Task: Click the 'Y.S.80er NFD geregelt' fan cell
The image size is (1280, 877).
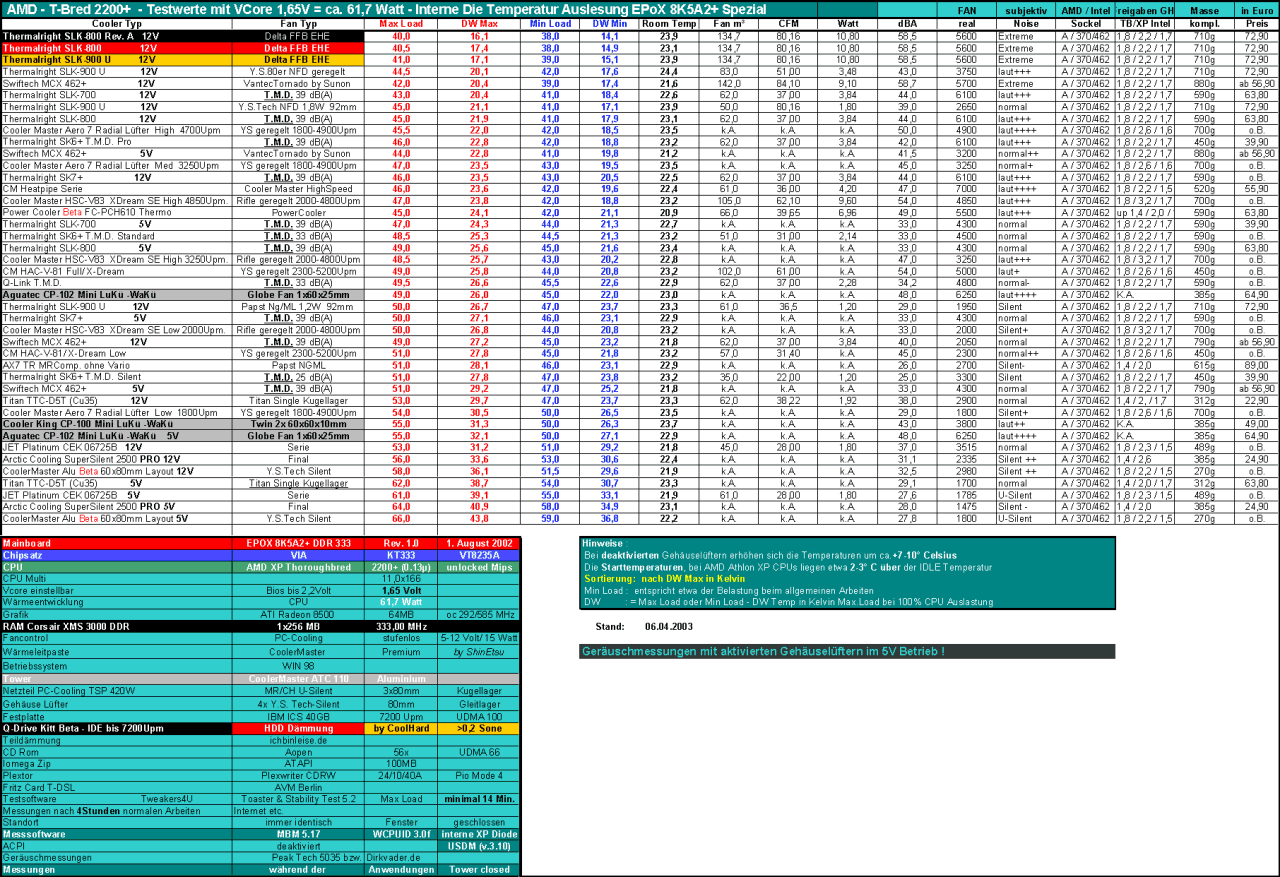Action: coord(298,71)
